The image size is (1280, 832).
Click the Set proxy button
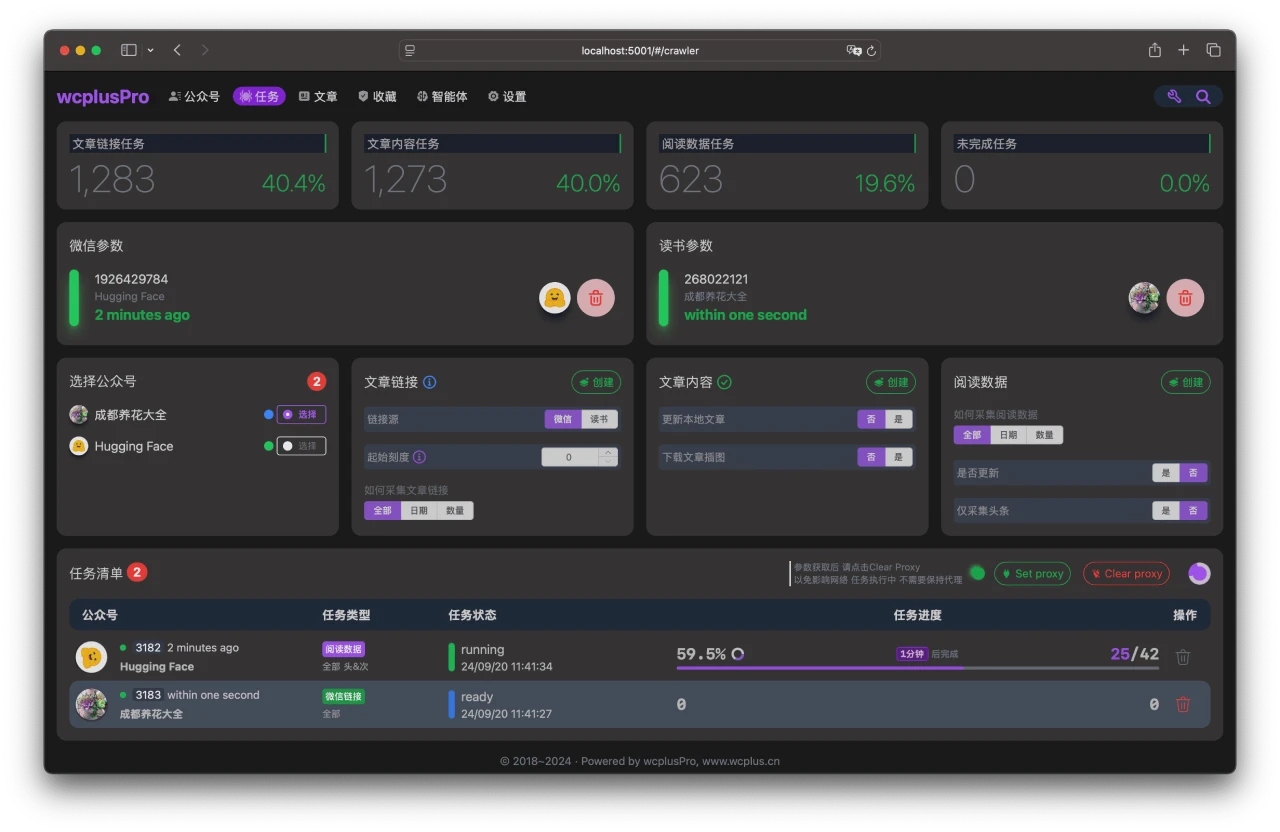point(1032,574)
